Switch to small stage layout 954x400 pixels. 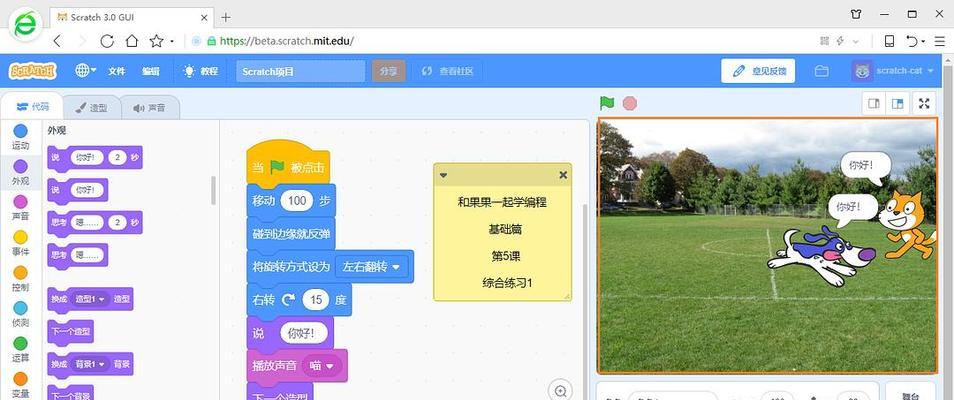(874, 104)
